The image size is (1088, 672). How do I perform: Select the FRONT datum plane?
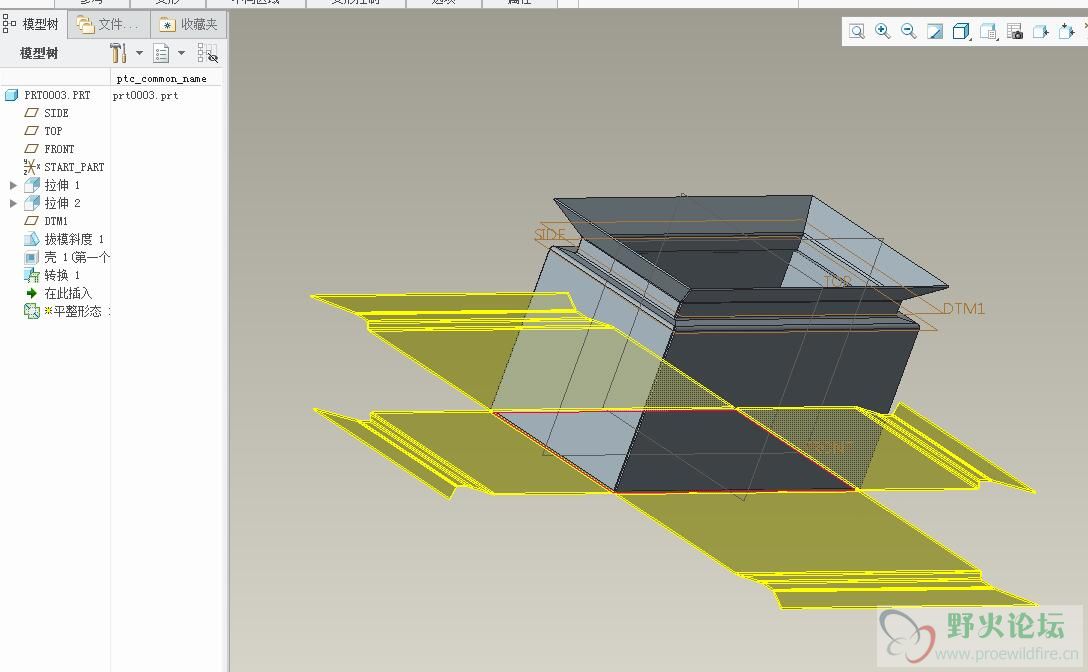click(59, 149)
